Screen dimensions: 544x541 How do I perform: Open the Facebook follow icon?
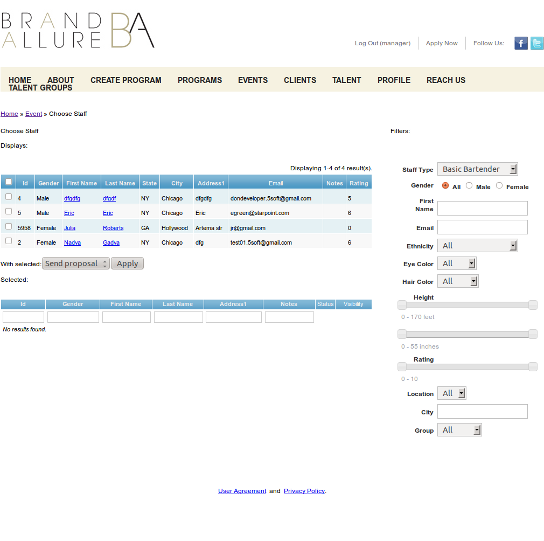[521, 43]
